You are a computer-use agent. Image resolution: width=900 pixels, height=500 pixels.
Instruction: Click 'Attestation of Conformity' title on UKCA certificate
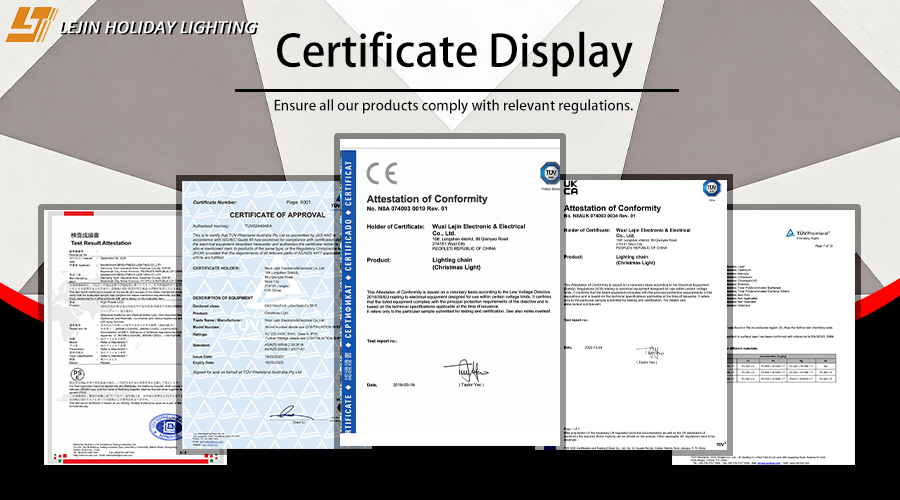coord(612,208)
